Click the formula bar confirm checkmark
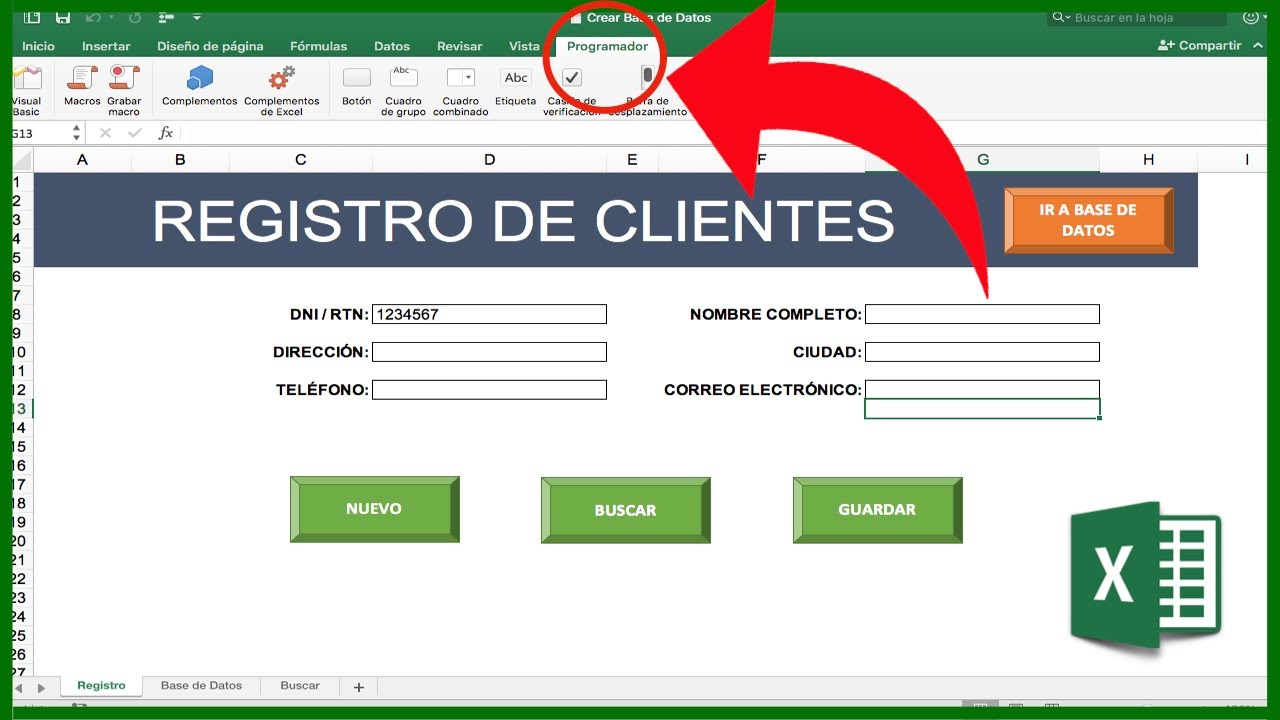Viewport: 1280px width, 720px height. point(135,132)
